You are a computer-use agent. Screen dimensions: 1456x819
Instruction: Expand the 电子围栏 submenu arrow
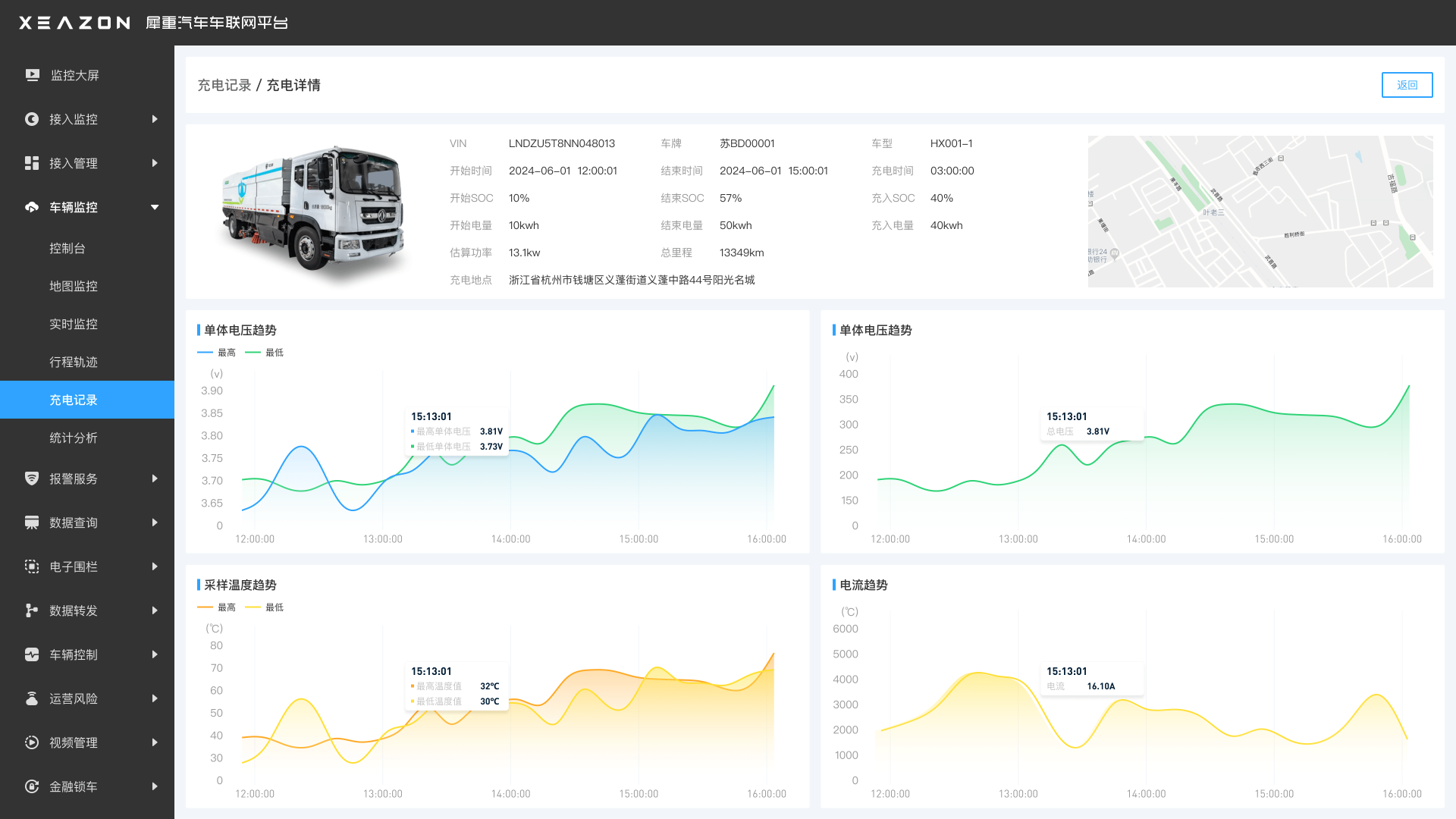pos(155,566)
